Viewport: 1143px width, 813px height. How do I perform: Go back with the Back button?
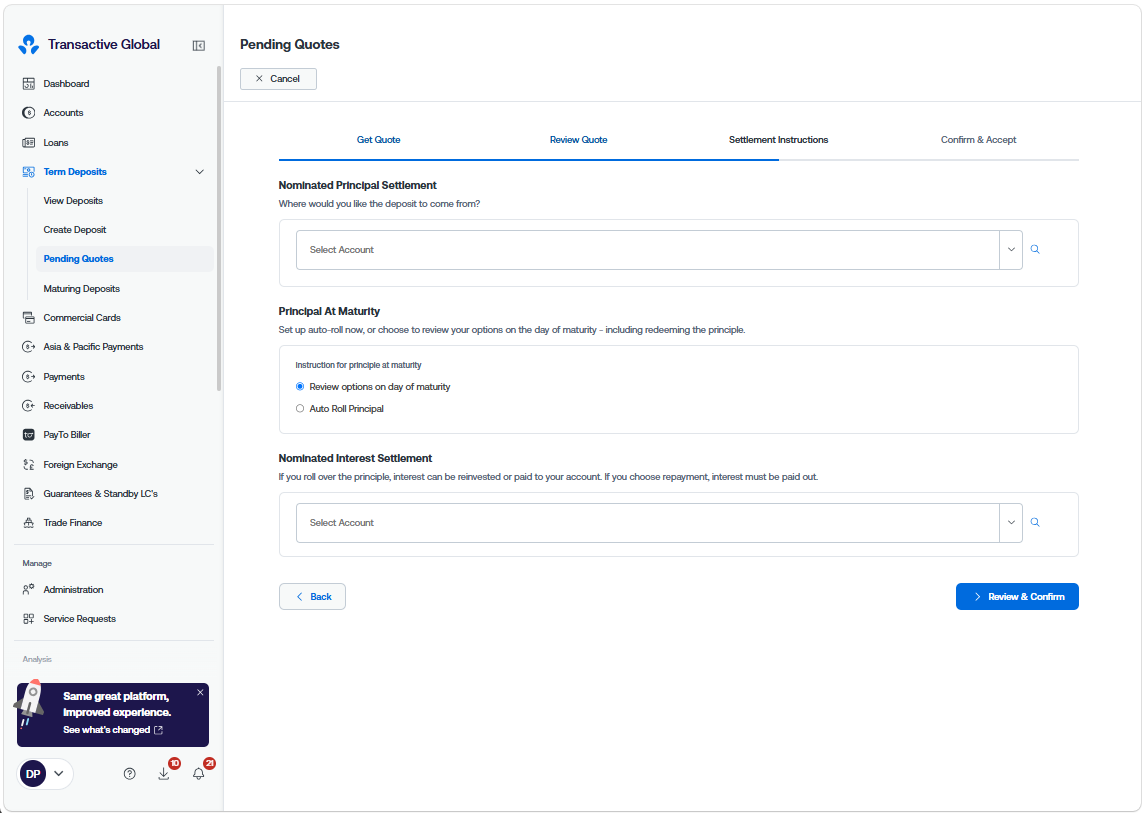(312, 596)
